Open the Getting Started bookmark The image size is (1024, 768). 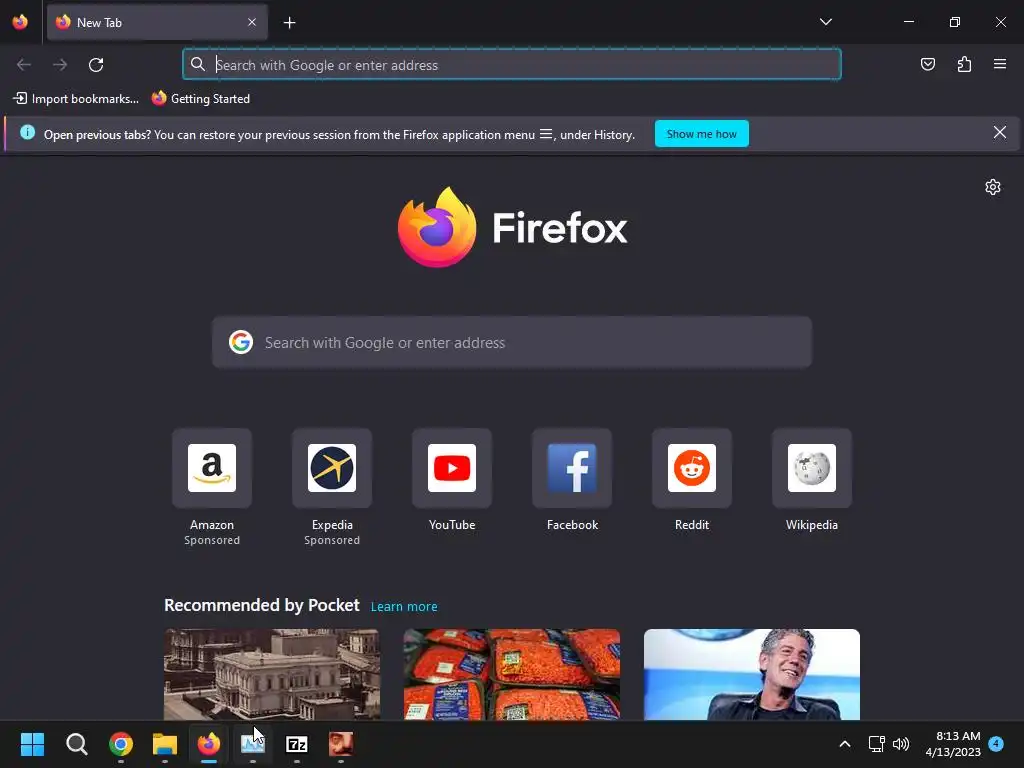[200, 99]
